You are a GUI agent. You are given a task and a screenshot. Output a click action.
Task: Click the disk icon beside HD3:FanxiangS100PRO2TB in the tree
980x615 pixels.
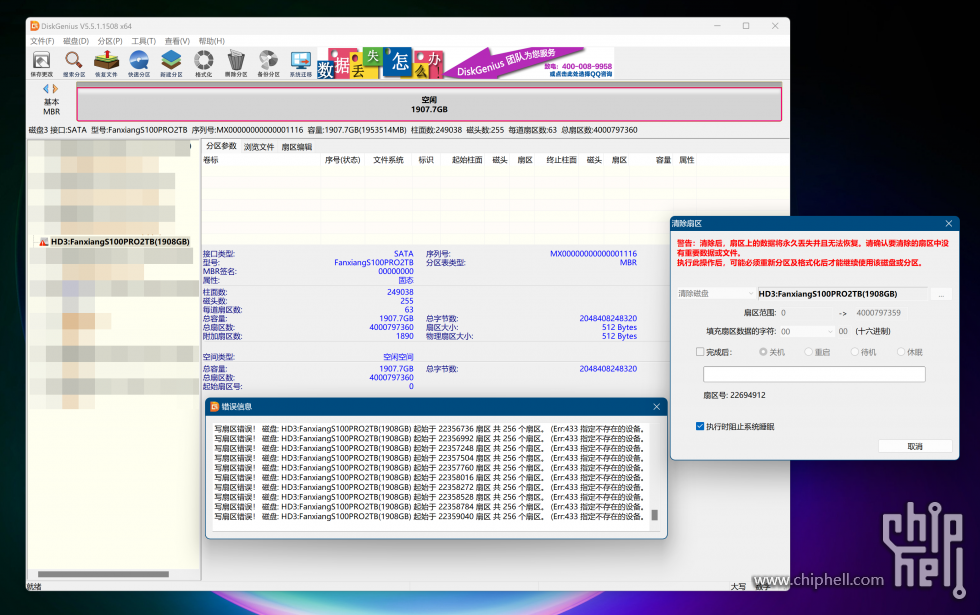pyautogui.click(x=44, y=242)
